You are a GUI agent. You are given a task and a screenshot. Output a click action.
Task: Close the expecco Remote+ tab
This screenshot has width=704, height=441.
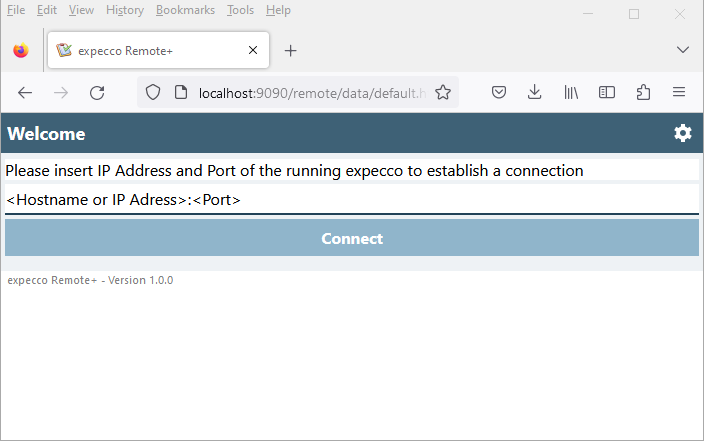click(x=253, y=50)
